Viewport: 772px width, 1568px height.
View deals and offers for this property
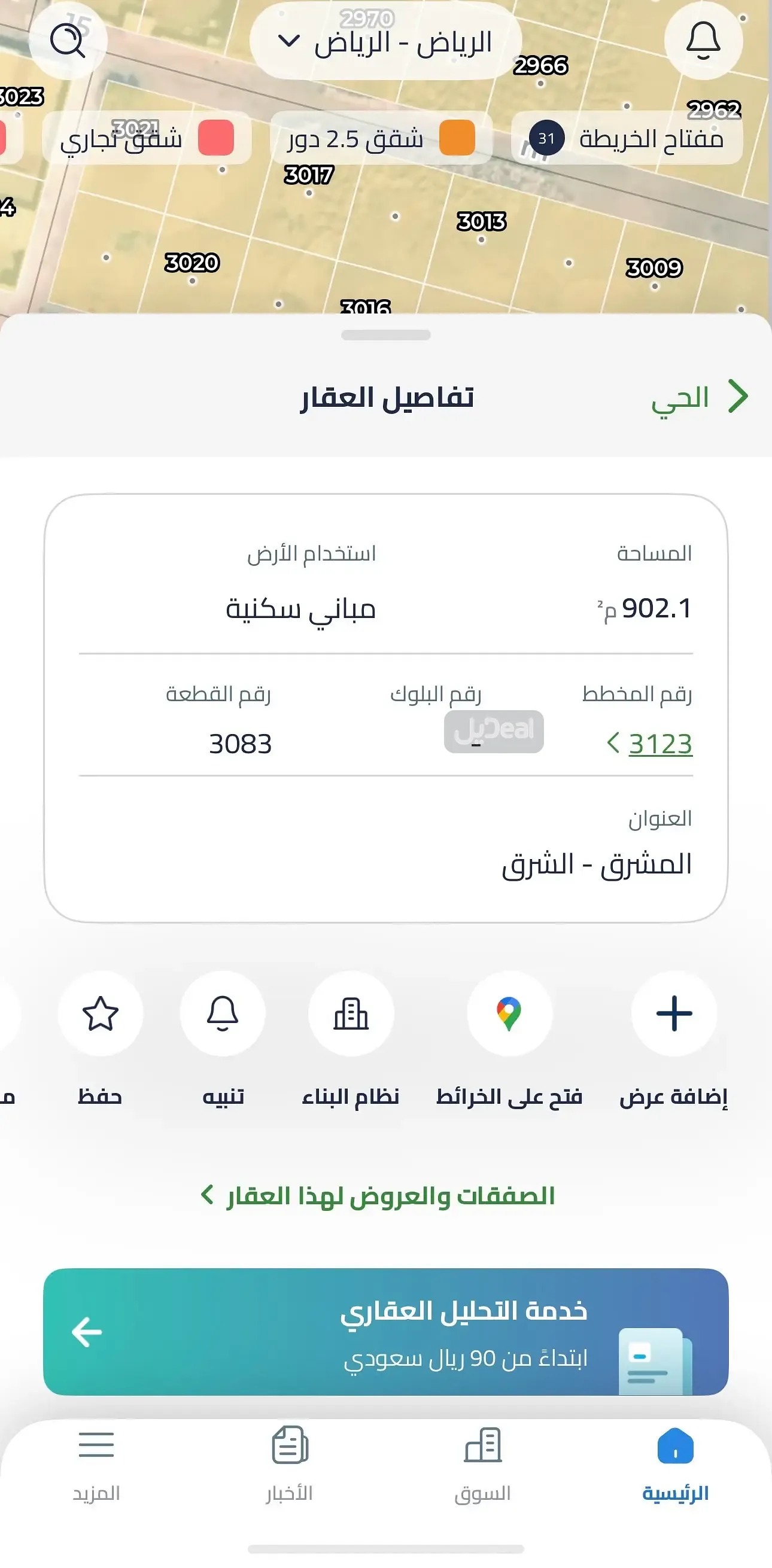[x=379, y=1195]
